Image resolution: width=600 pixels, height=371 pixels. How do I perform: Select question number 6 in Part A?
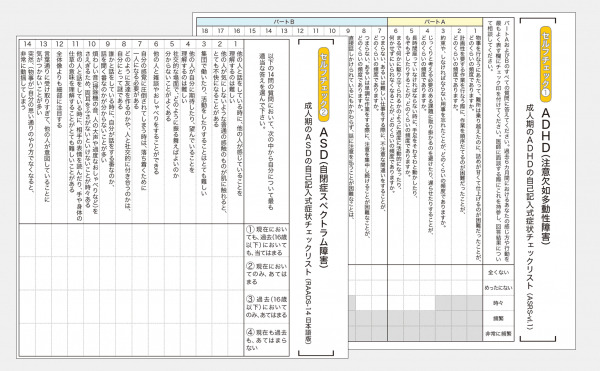point(395,31)
